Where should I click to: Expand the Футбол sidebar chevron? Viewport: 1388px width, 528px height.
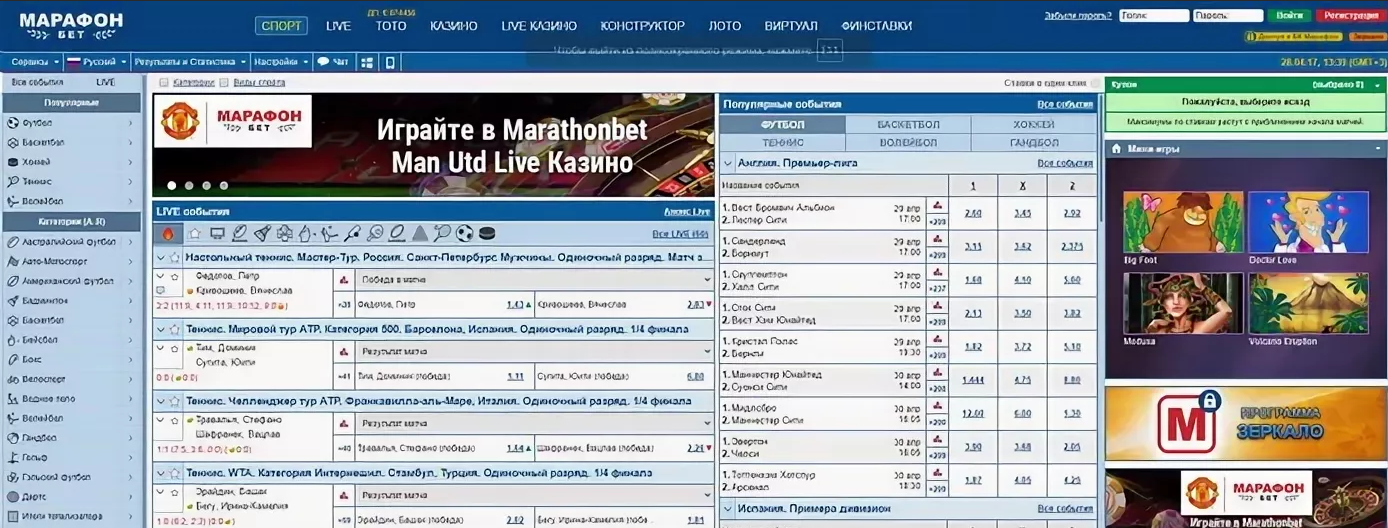130,123
